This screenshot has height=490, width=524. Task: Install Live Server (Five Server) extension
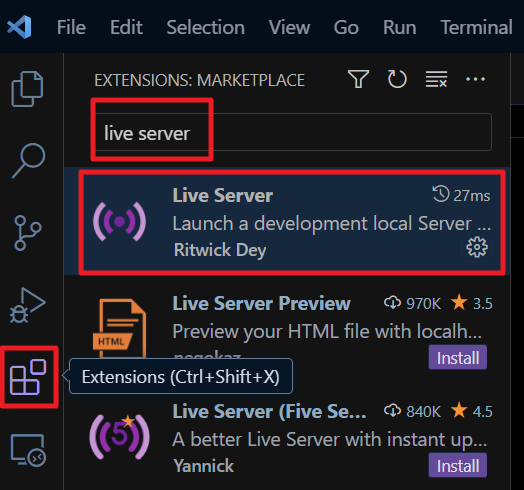pyautogui.click(x=458, y=466)
